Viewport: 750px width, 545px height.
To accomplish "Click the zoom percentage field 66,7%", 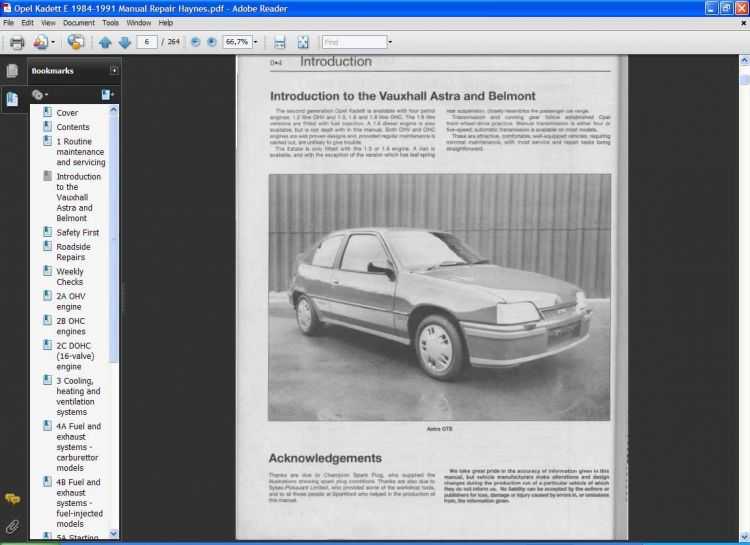I will tap(237, 42).
